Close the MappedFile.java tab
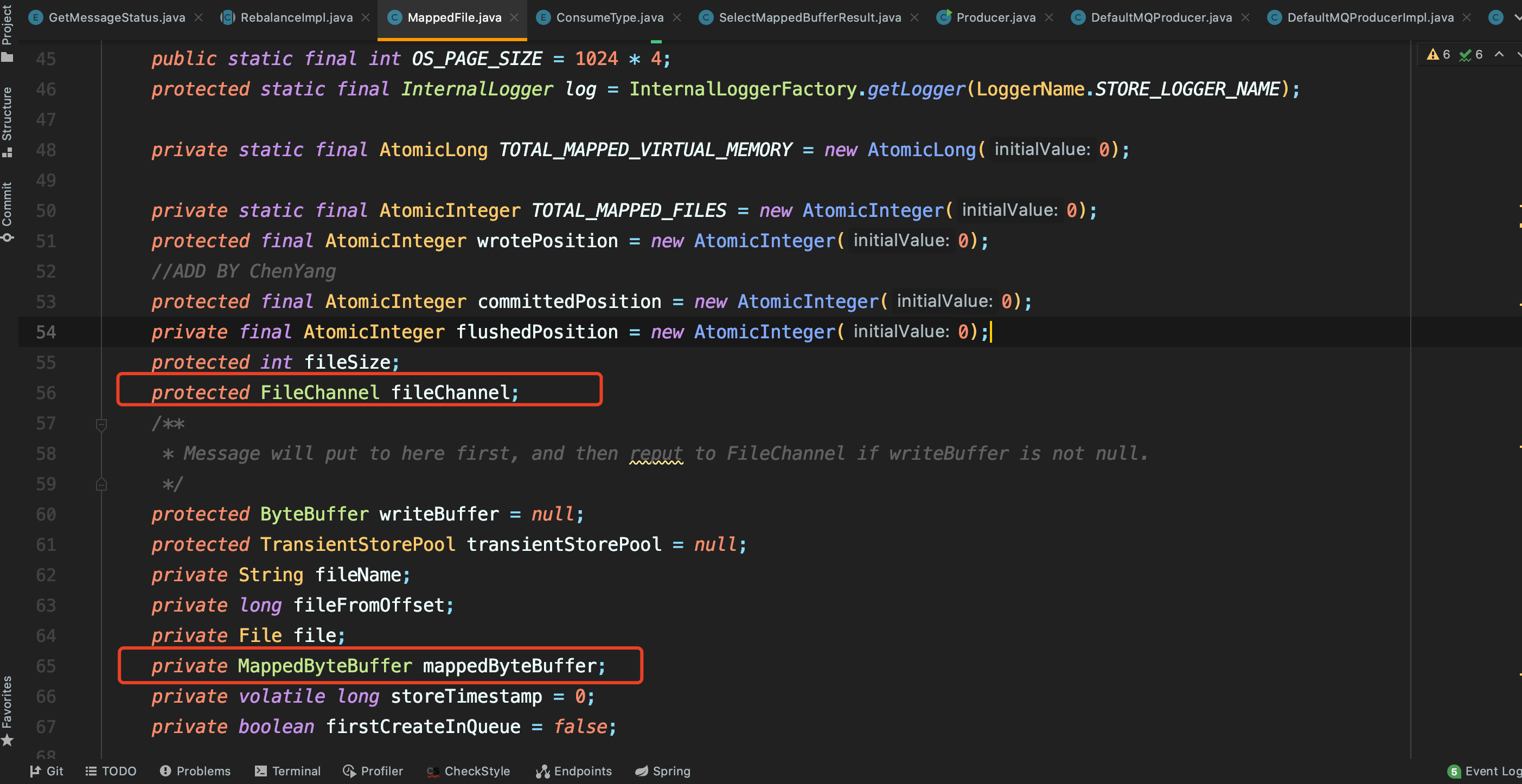The image size is (1522, 784). [515, 18]
